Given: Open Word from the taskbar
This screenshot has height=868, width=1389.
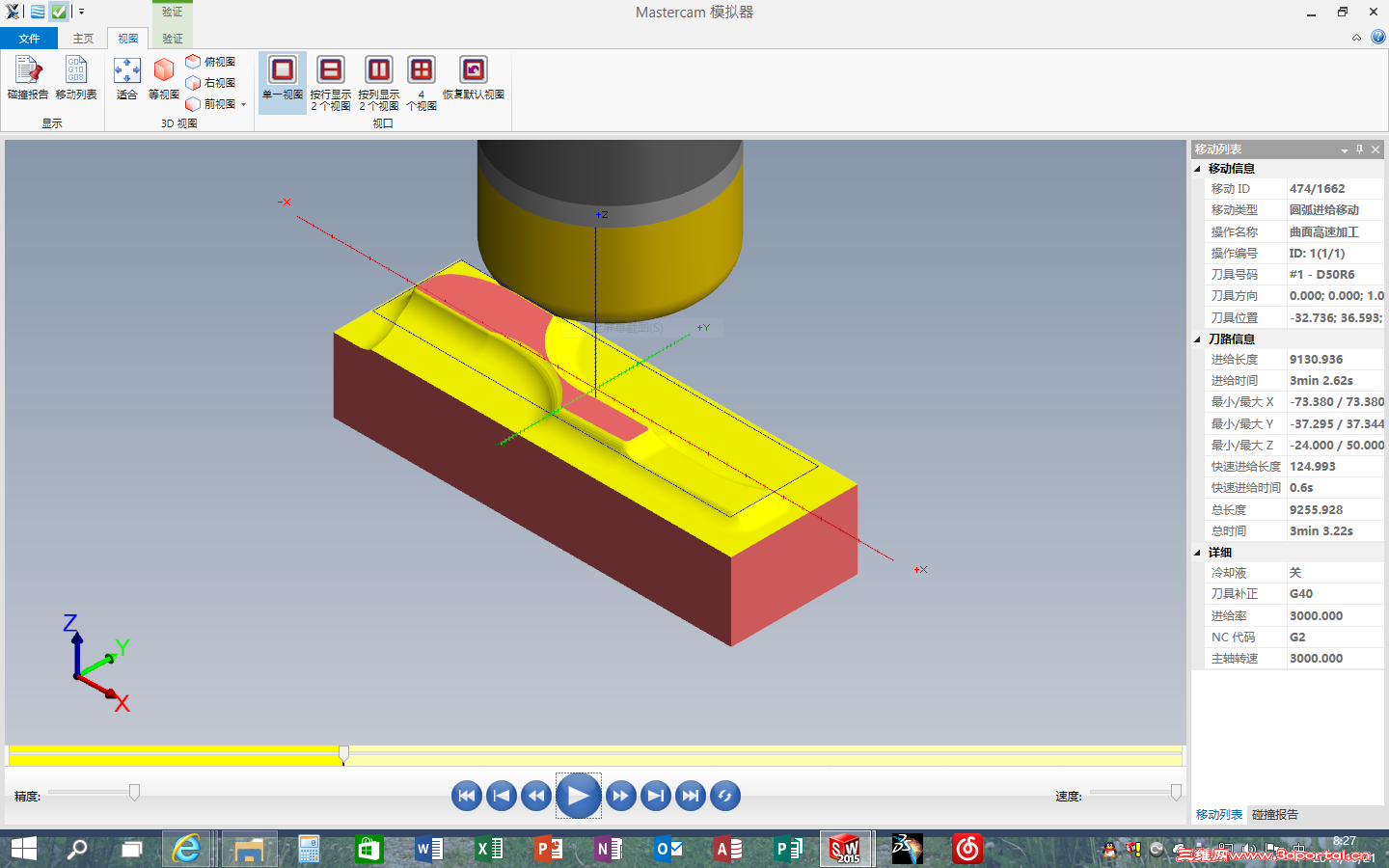Looking at the screenshot, I should [x=428, y=849].
